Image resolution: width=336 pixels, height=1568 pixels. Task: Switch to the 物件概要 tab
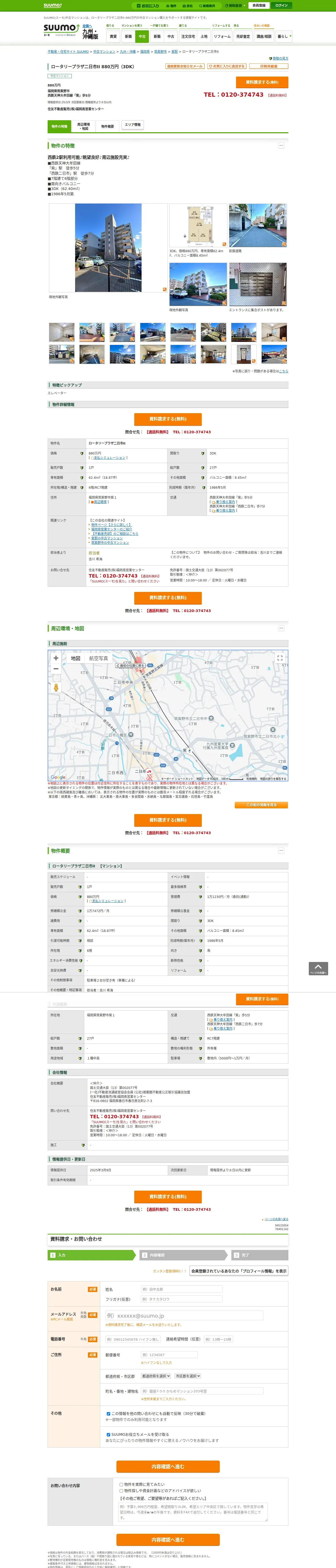point(107,126)
